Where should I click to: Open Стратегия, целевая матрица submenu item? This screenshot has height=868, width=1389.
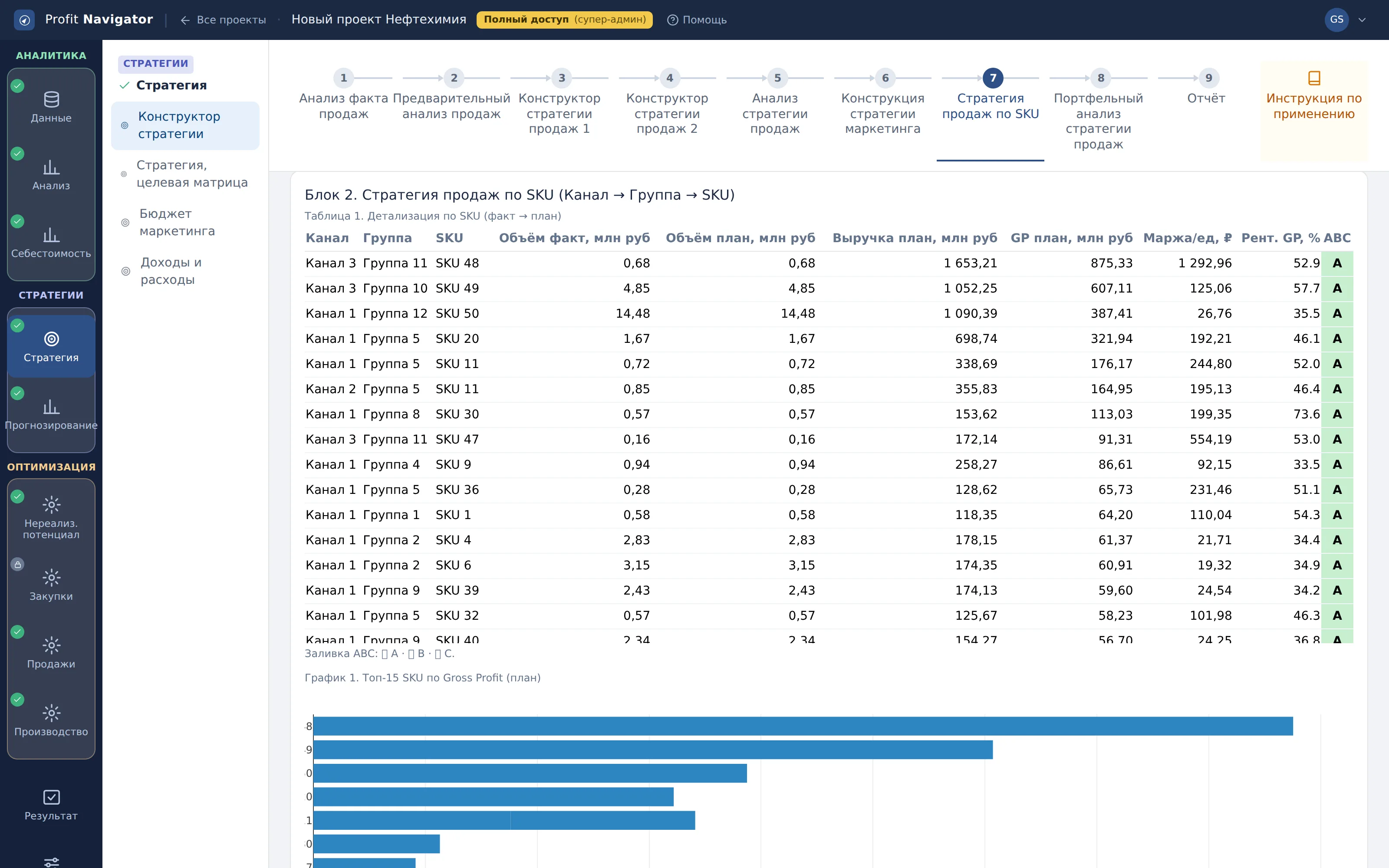[x=185, y=174]
